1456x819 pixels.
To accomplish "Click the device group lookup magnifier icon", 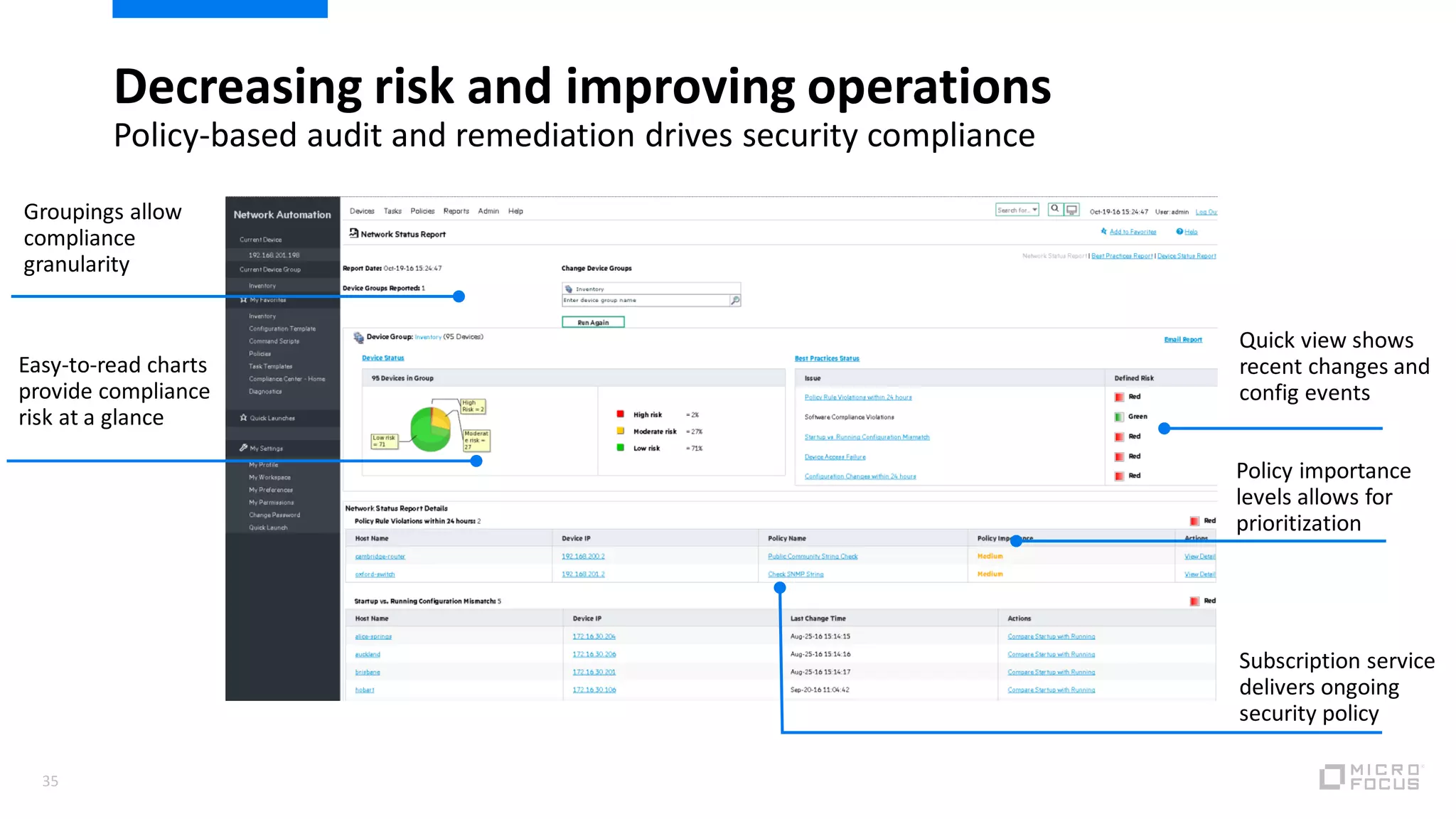I will point(735,301).
